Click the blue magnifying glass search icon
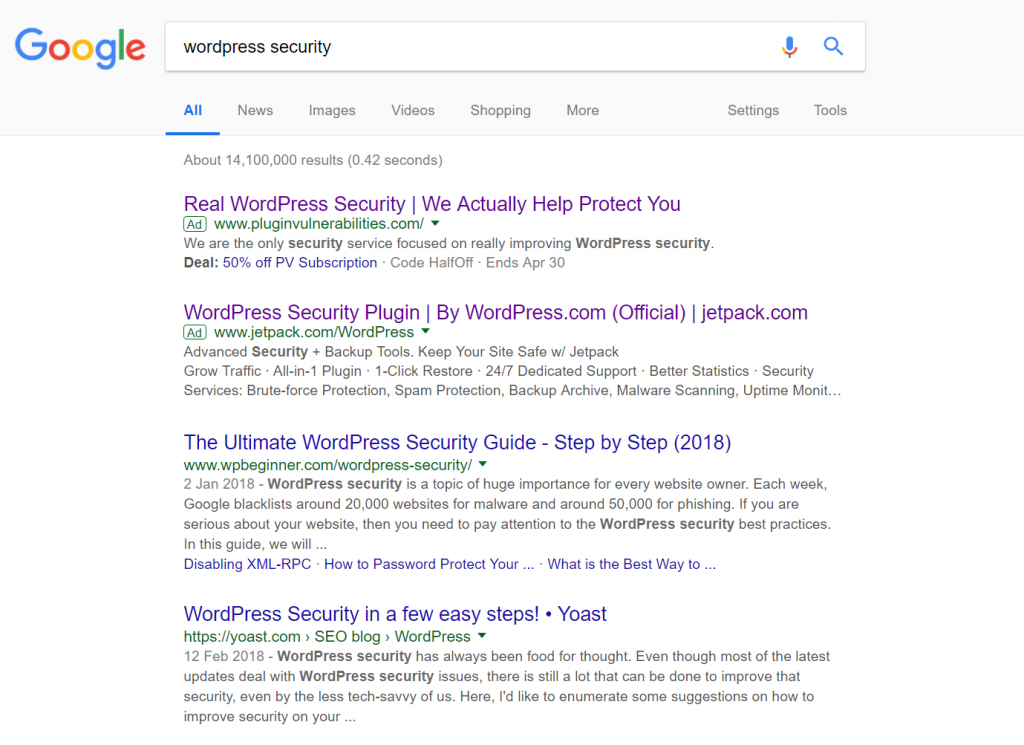Image resolution: width=1024 pixels, height=745 pixels. 833,46
